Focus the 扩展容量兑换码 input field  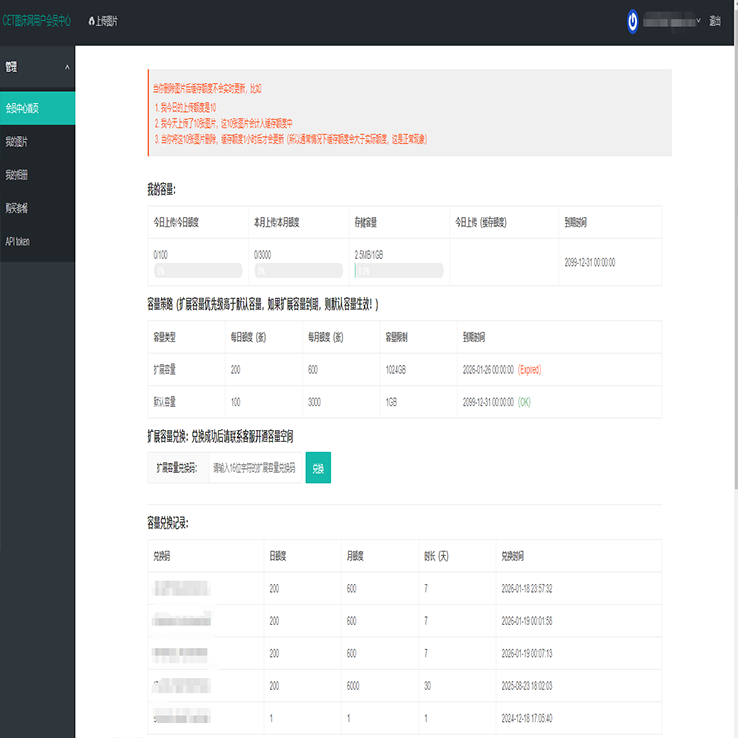[x=255, y=467]
